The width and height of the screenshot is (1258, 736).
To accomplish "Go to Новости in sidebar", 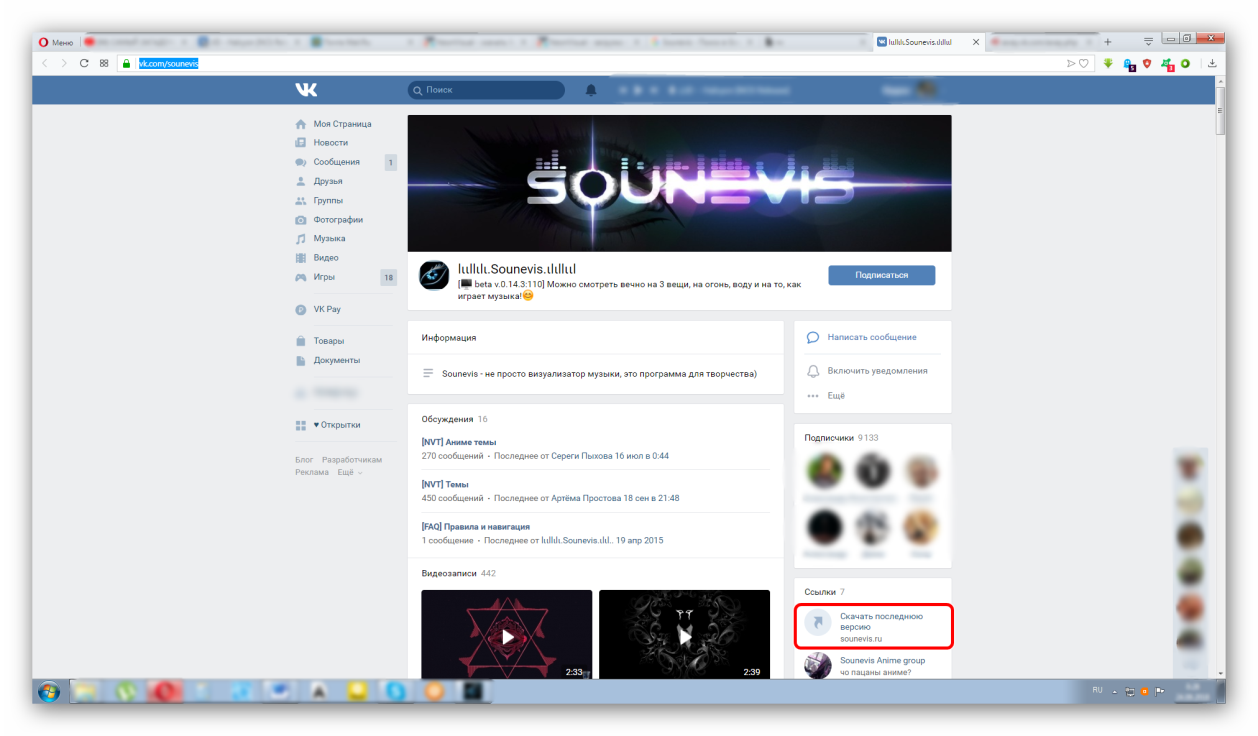I will coord(331,143).
